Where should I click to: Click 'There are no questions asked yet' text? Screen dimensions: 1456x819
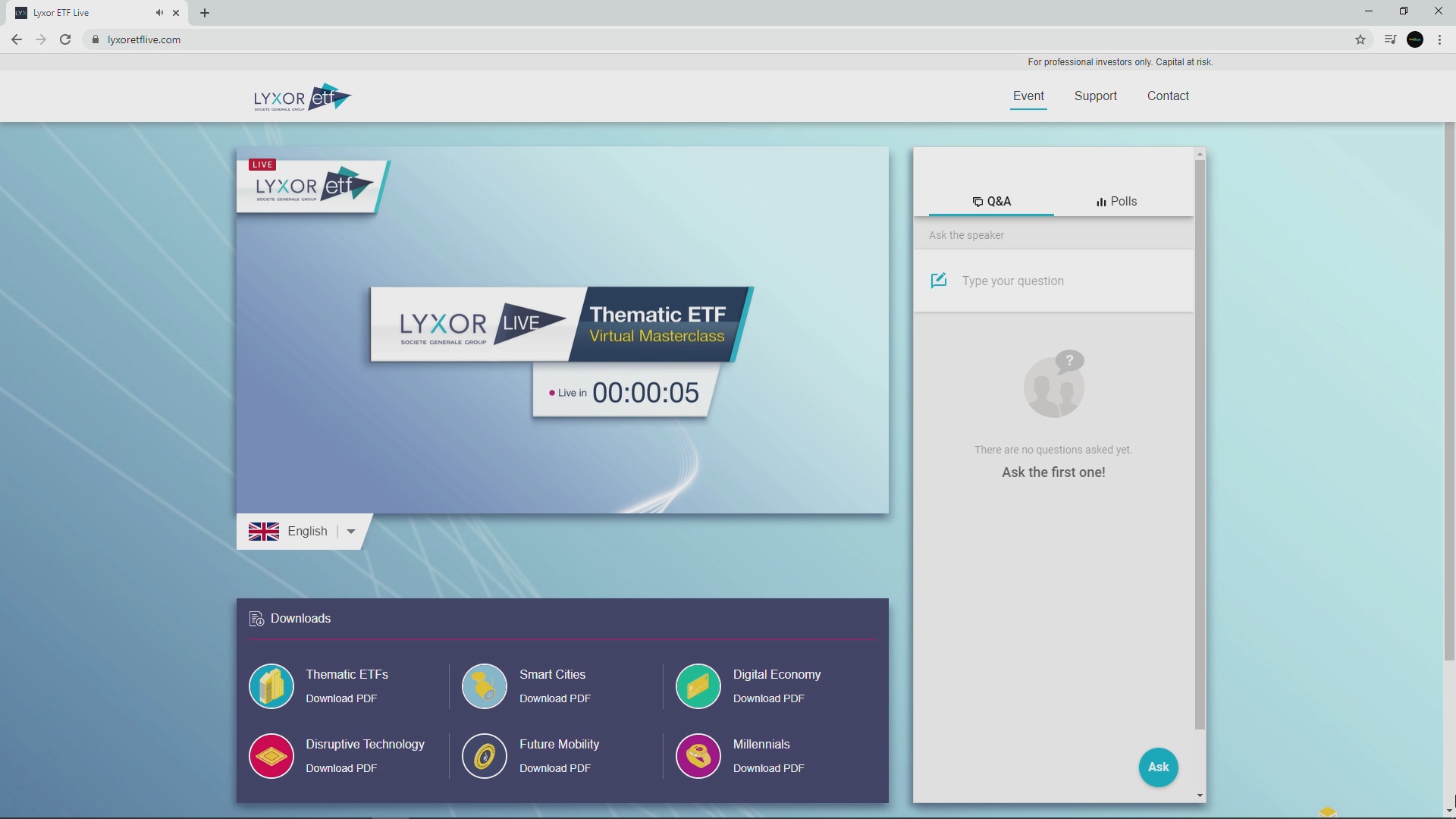tap(1053, 450)
